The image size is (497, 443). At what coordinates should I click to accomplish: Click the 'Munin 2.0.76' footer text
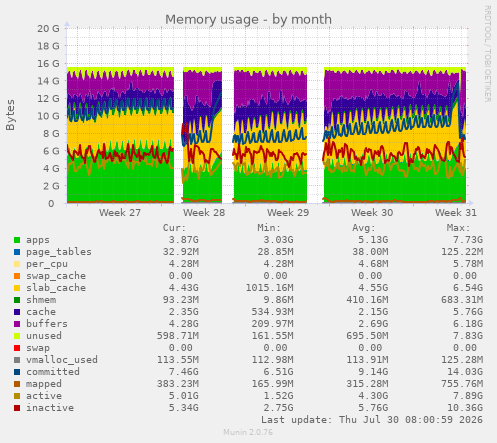pyautogui.click(x=248, y=432)
